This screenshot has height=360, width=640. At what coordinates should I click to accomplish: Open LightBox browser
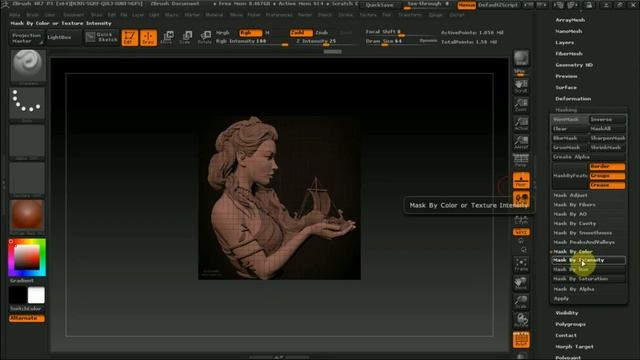coord(64,38)
